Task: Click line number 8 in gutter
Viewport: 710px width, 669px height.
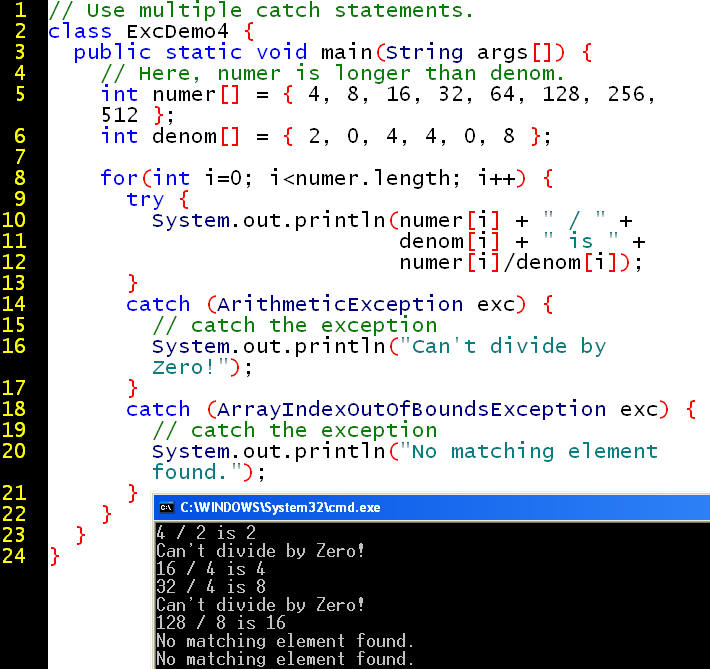Action: point(20,178)
